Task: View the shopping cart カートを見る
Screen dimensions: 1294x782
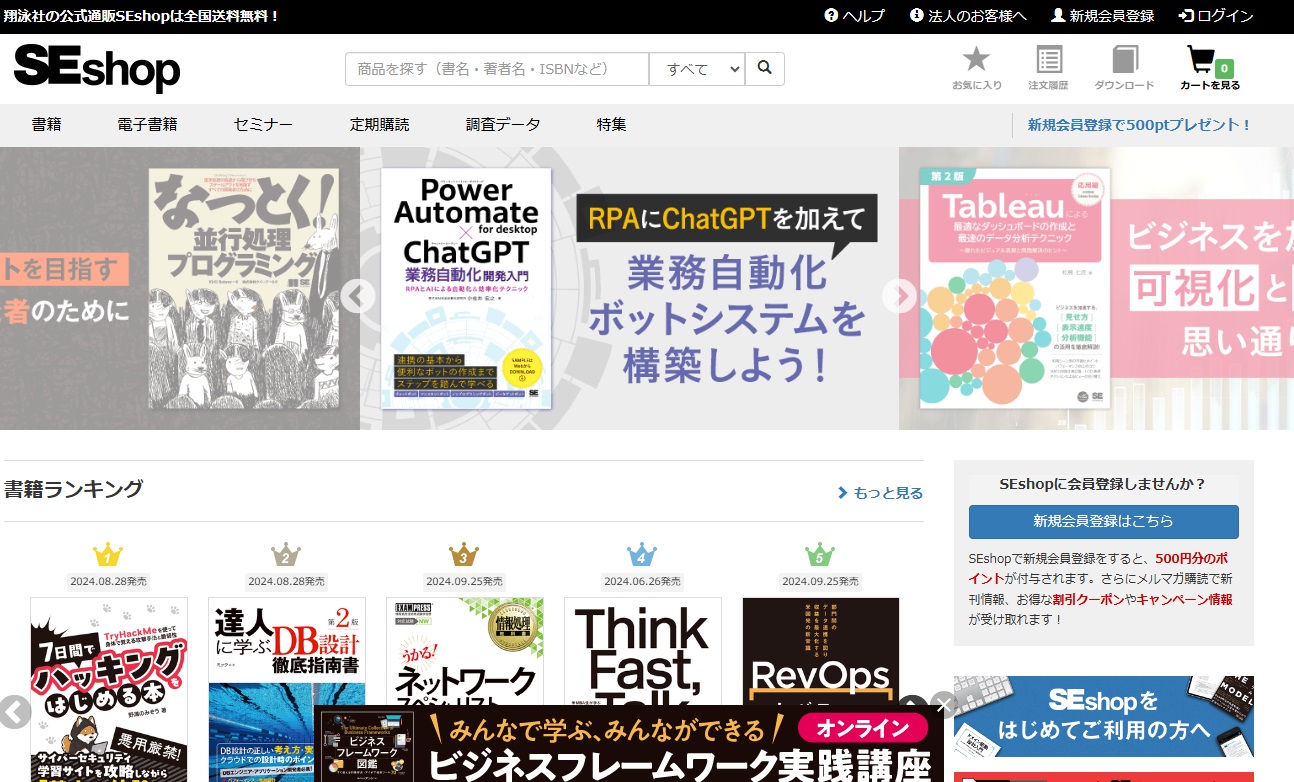Action: tap(1210, 69)
